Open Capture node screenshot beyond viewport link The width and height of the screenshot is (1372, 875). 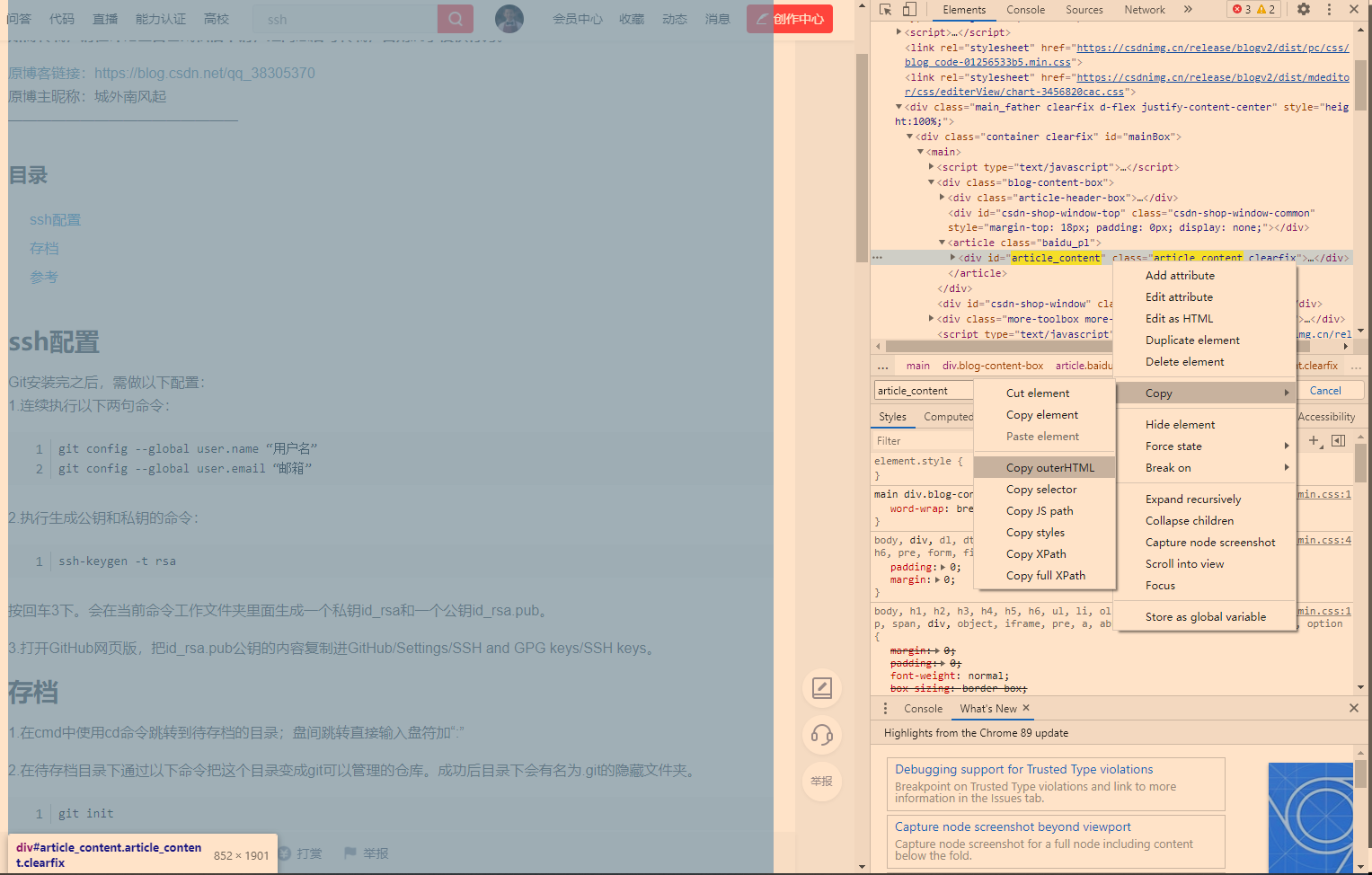[1013, 826]
